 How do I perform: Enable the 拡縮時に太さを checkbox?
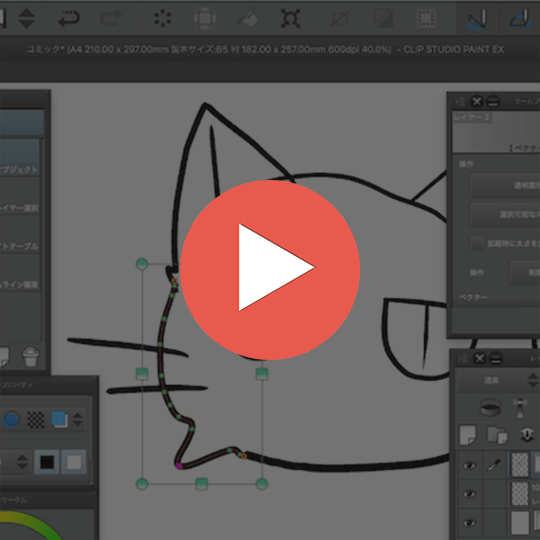[x=477, y=243]
